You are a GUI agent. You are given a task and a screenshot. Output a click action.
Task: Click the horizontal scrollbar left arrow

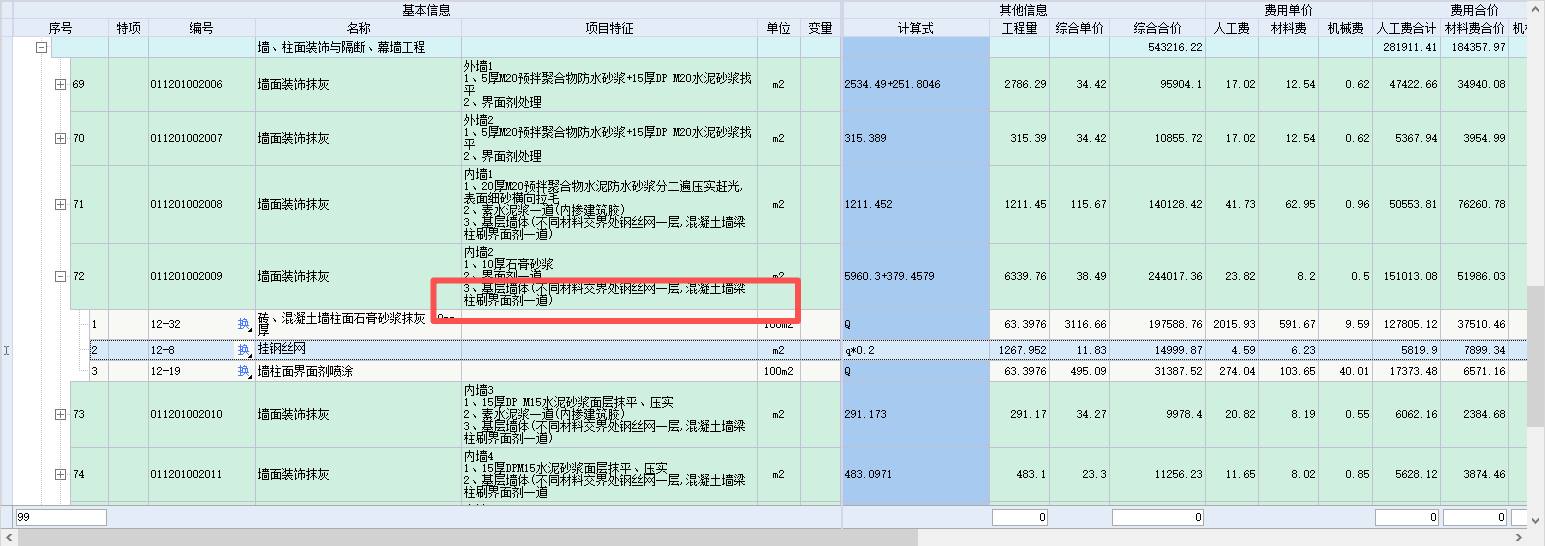tap(7, 538)
